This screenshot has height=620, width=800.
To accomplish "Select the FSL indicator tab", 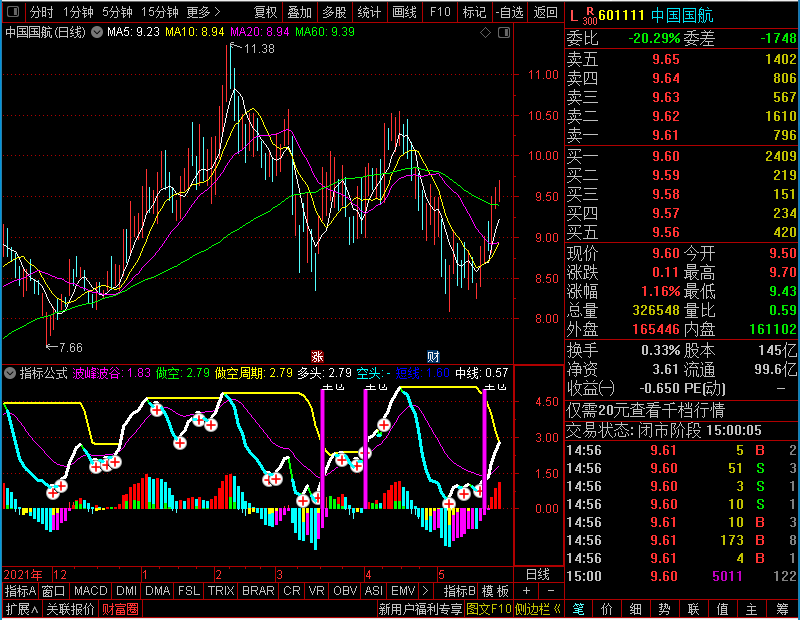I will tap(189, 591).
